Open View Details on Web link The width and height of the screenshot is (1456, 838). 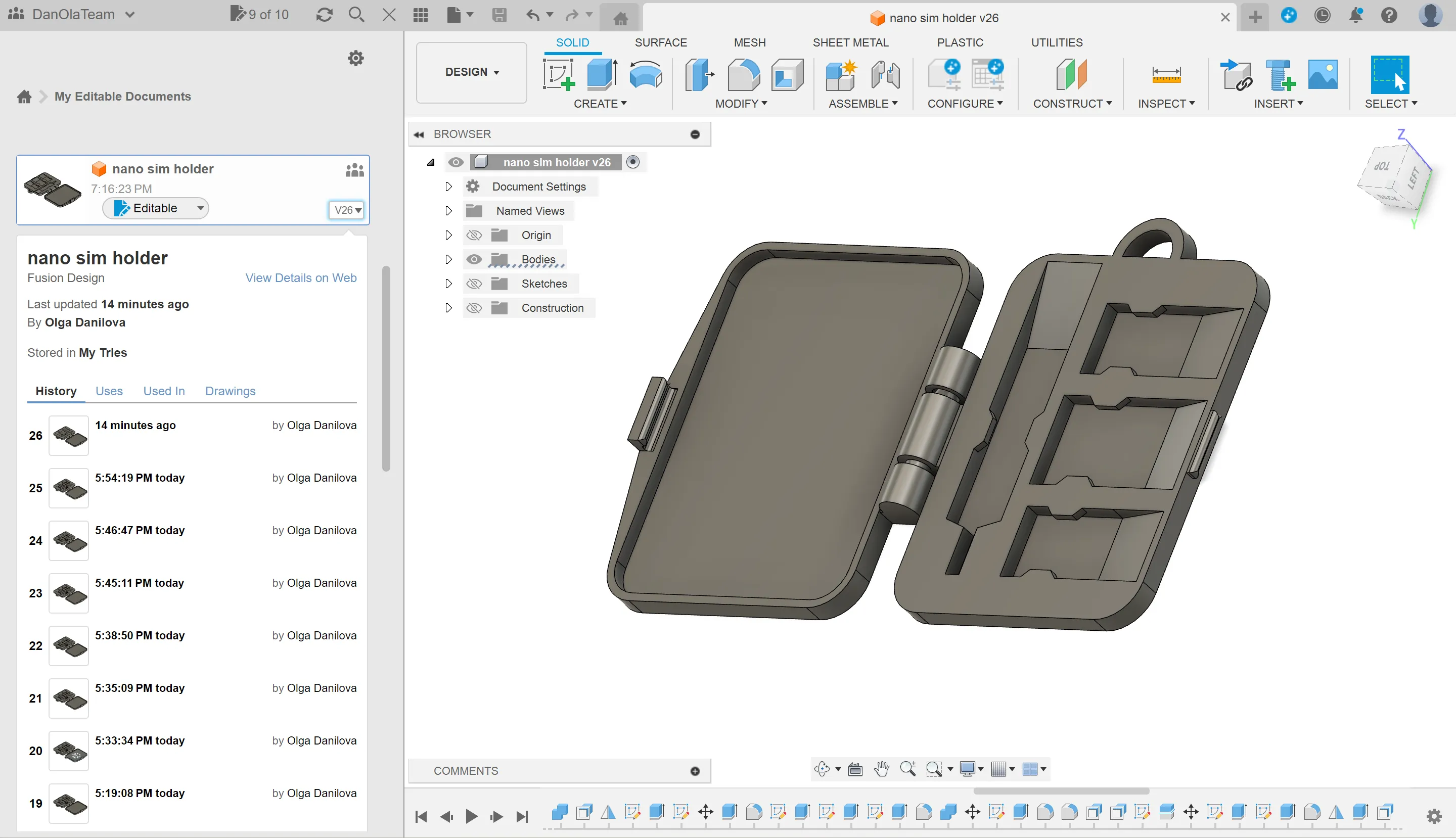point(300,278)
